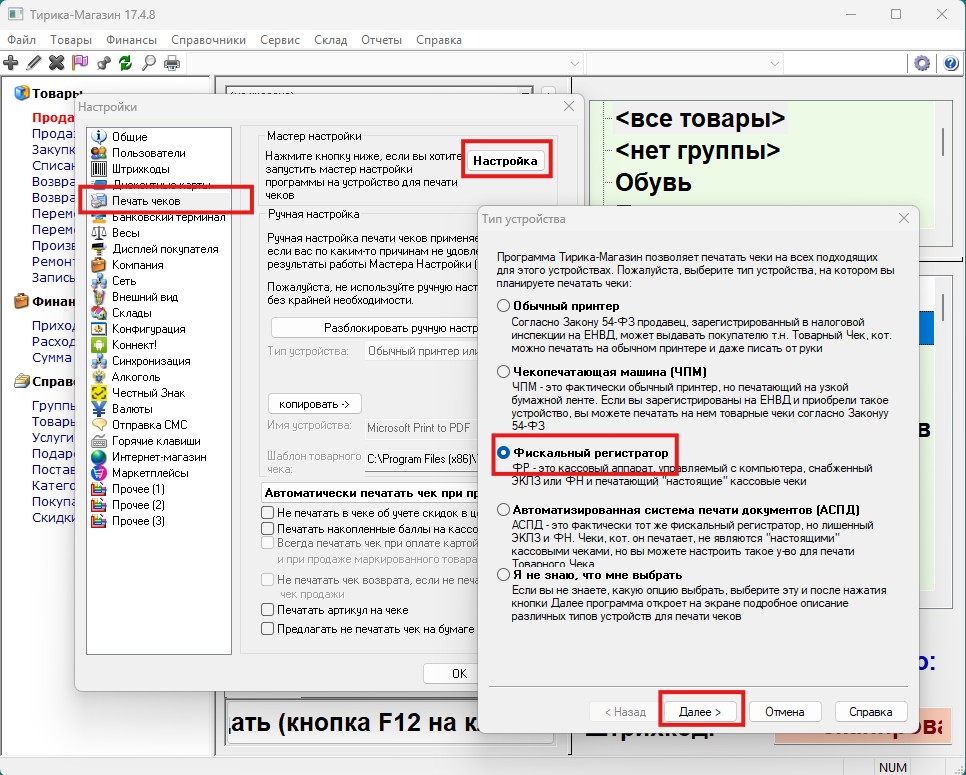Screen dimensions: 966x775
Task: Select Весы settings with scales icon
Action: (125, 233)
